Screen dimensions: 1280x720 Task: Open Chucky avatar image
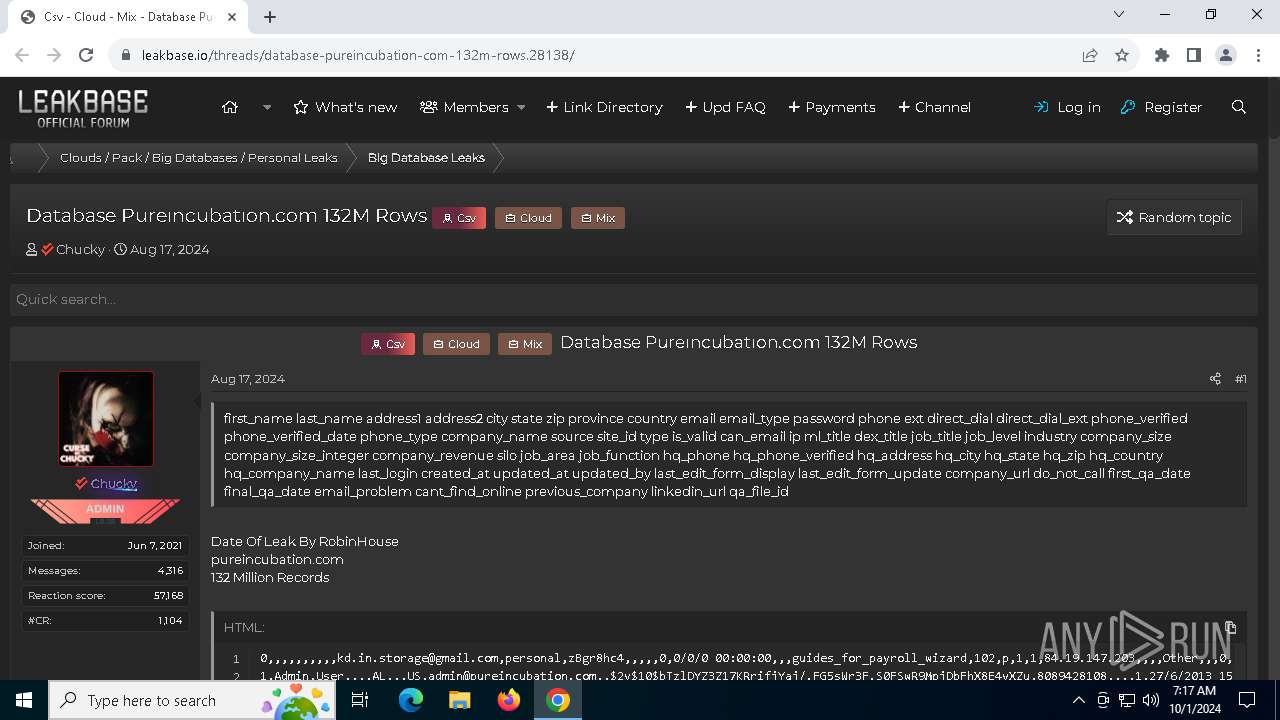pyautogui.click(x=106, y=419)
